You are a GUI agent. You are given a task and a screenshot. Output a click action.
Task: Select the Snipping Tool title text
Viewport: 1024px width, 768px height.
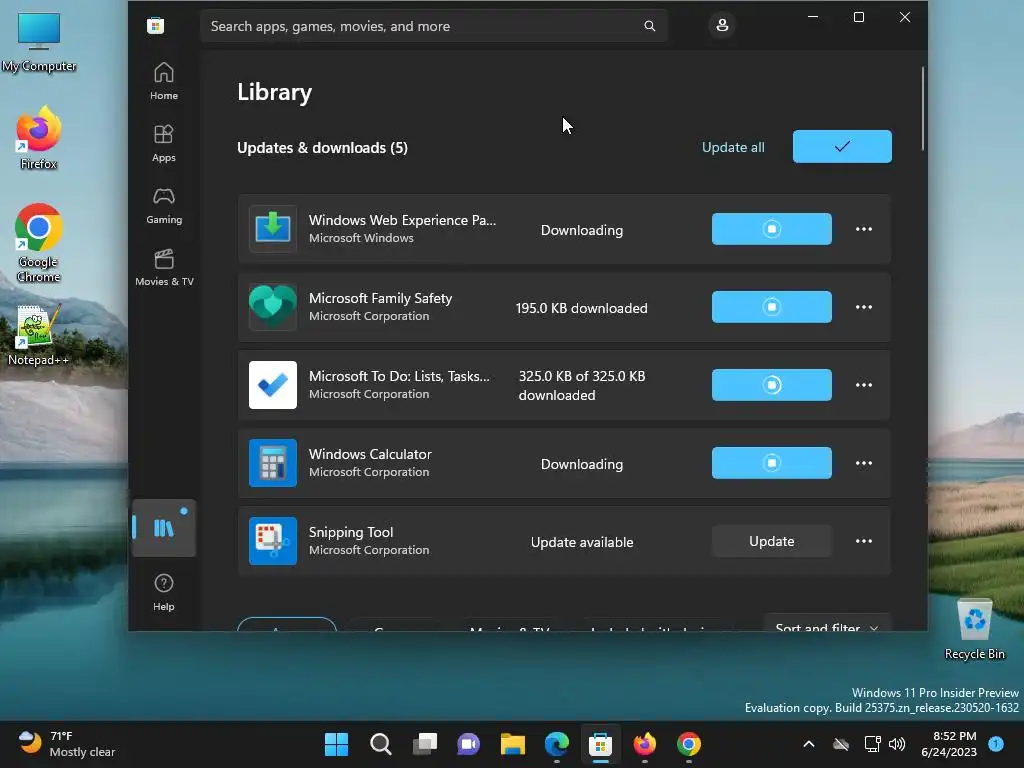[351, 532]
